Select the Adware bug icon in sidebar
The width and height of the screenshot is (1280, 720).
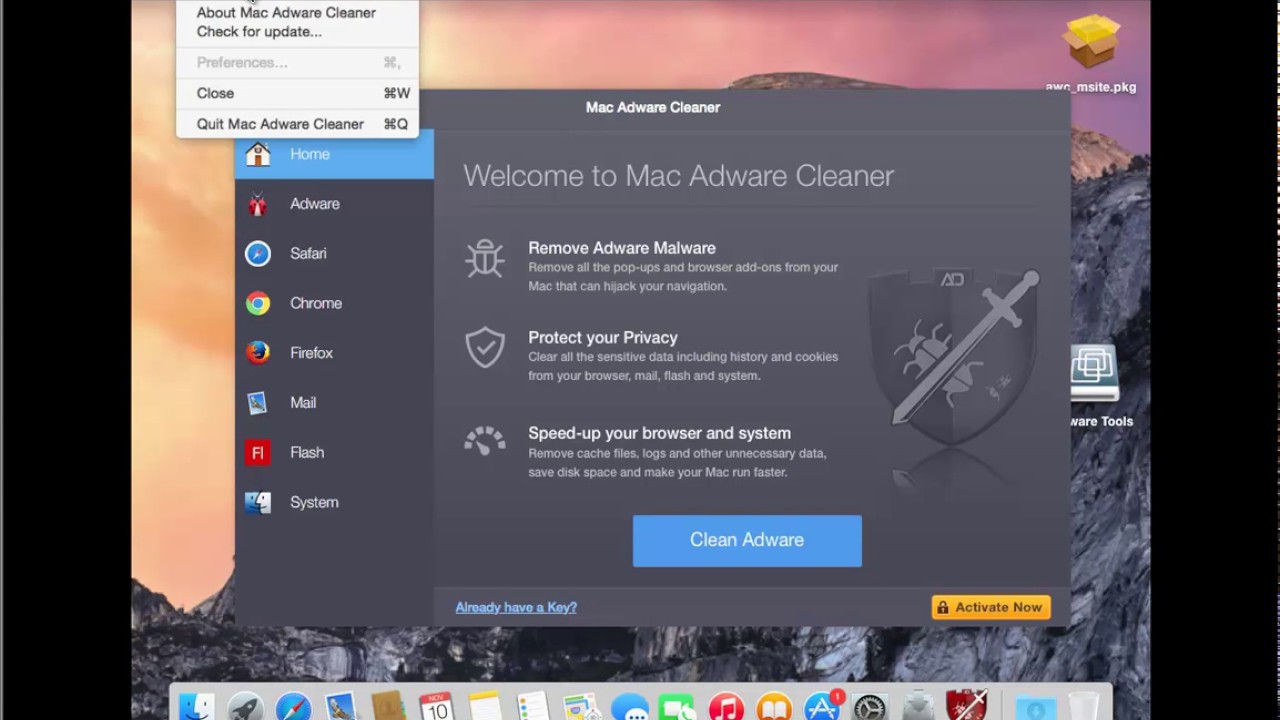258,204
